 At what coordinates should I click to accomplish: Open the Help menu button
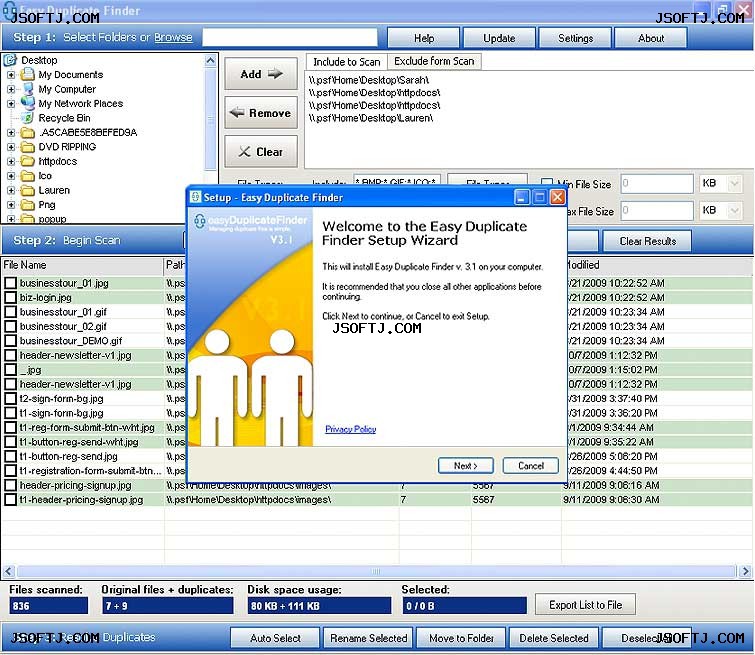[x=424, y=38]
